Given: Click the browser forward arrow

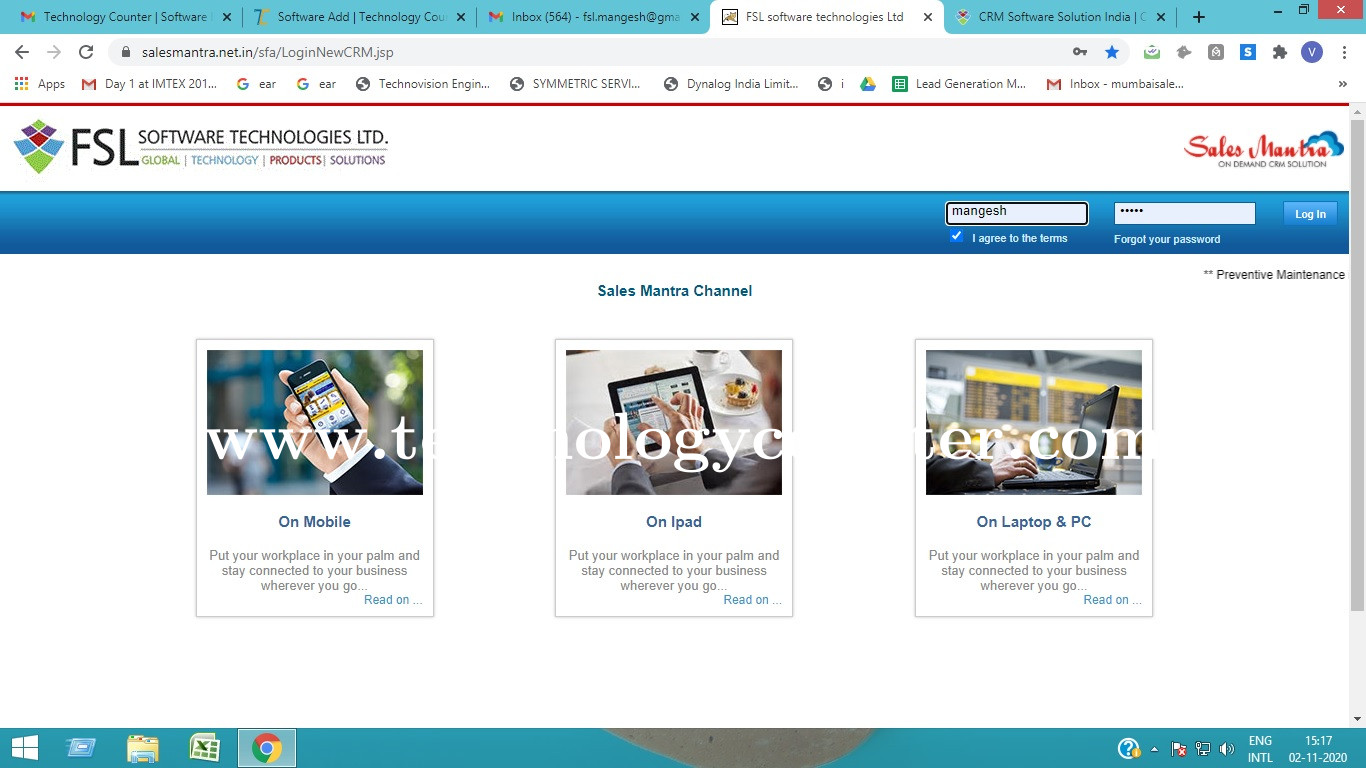Looking at the screenshot, I should [x=54, y=52].
